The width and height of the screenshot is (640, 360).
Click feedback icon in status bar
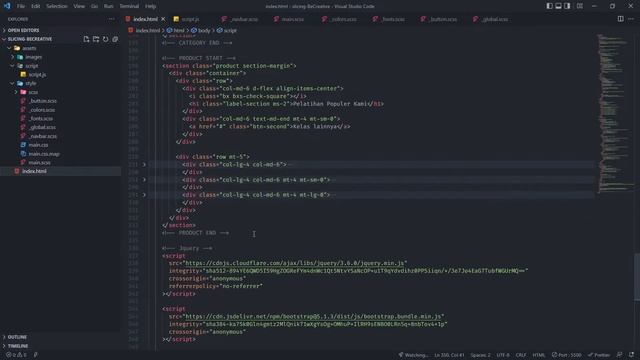[620, 355]
